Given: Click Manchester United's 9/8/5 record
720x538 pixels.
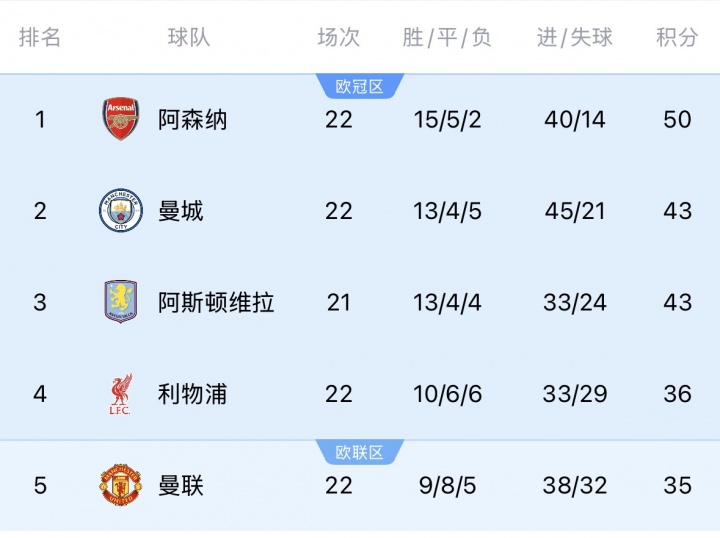Looking at the screenshot, I should pyautogui.click(x=447, y=485).
